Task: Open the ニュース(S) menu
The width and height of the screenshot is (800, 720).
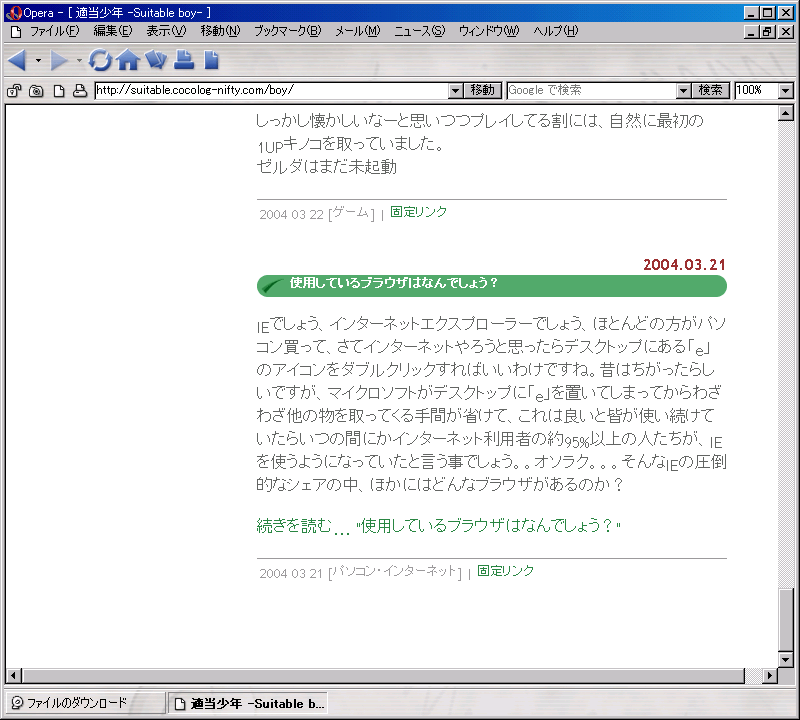Action: (x=419, y=31)
